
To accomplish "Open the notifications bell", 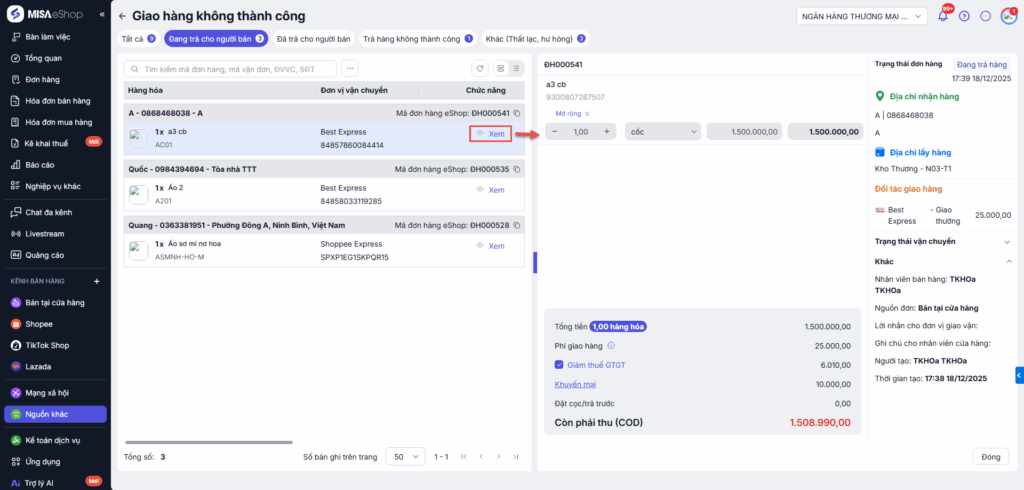I will pos(943,16).
